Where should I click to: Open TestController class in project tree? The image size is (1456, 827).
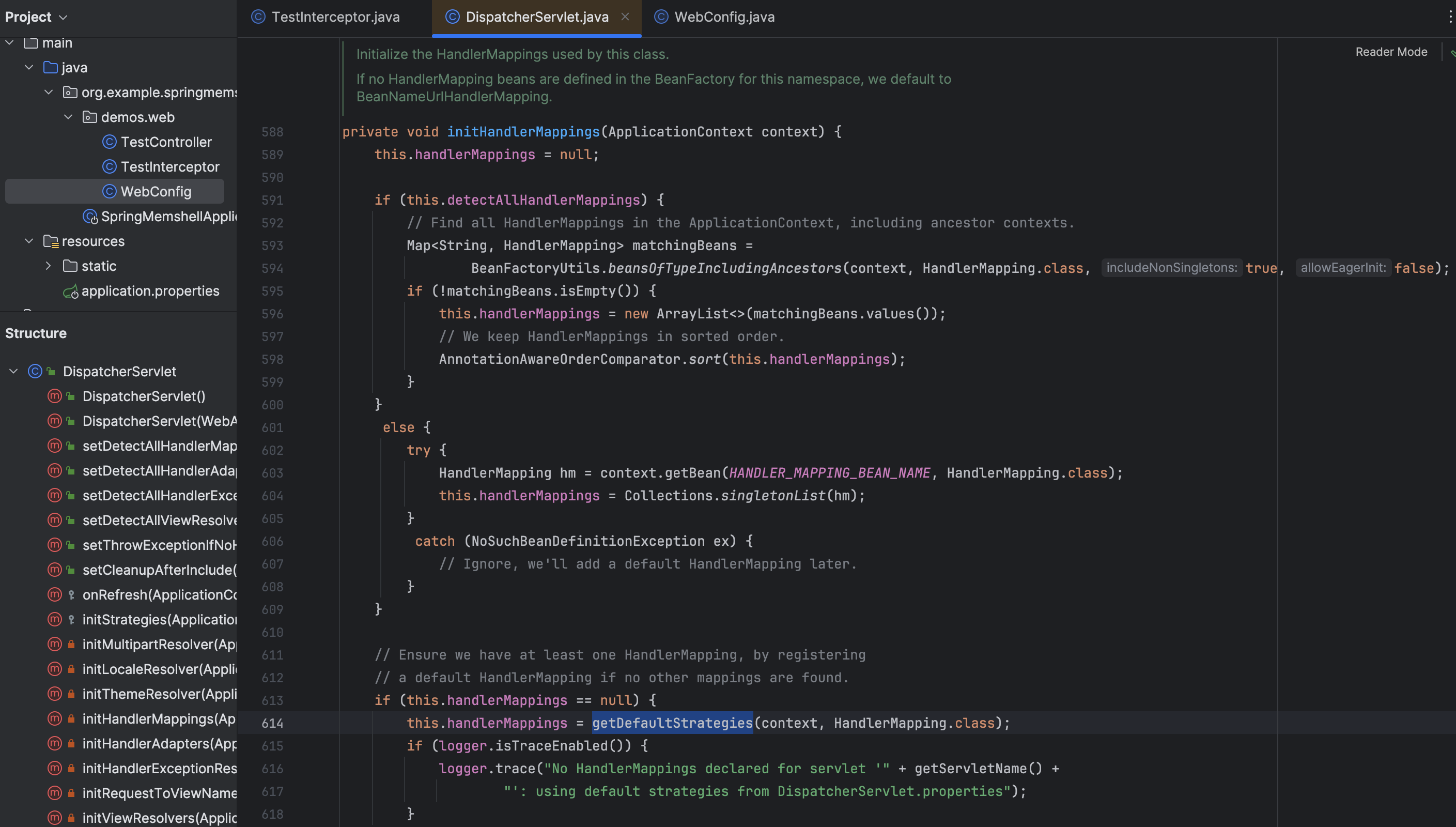click(166, 142)
